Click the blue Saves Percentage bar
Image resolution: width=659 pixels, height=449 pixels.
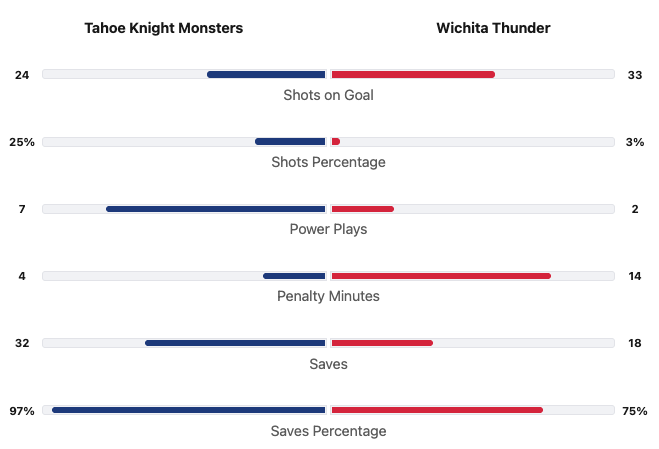(189, 410)
